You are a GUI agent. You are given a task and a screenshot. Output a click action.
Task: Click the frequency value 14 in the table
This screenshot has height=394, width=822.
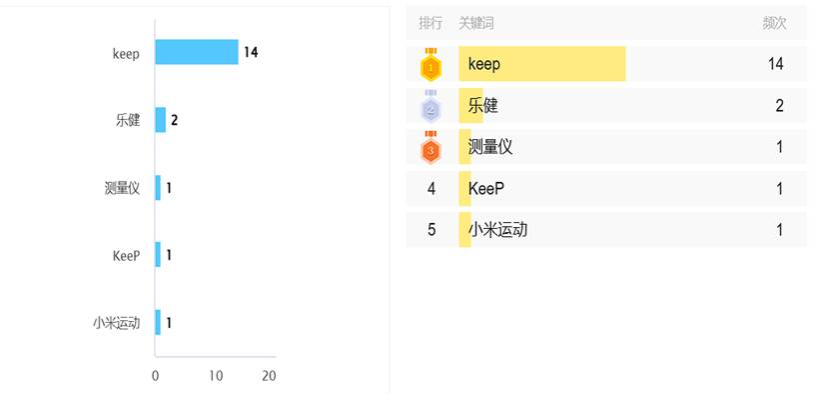(x=776, y=64)
